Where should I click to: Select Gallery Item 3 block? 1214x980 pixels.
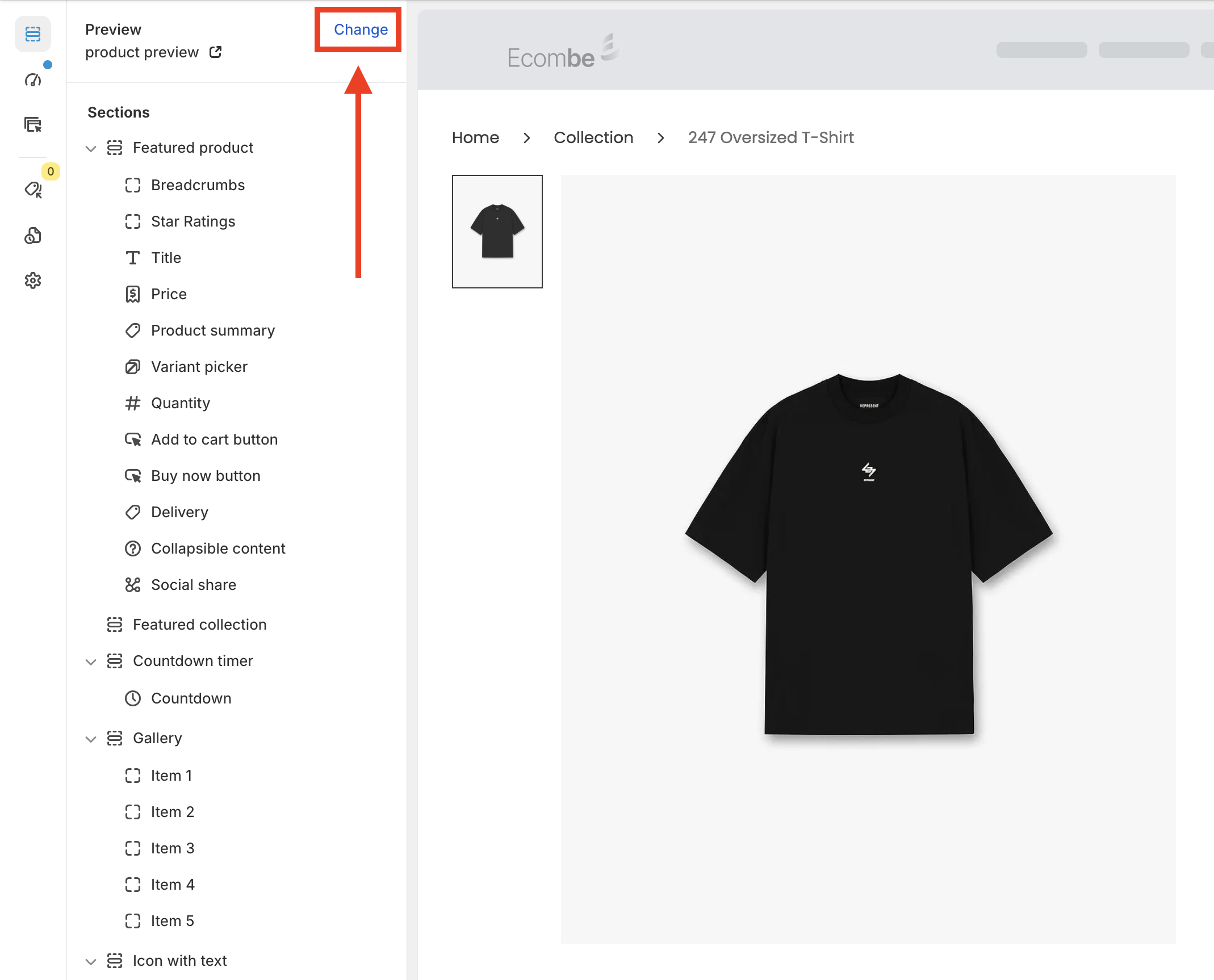tap(172, 848)
